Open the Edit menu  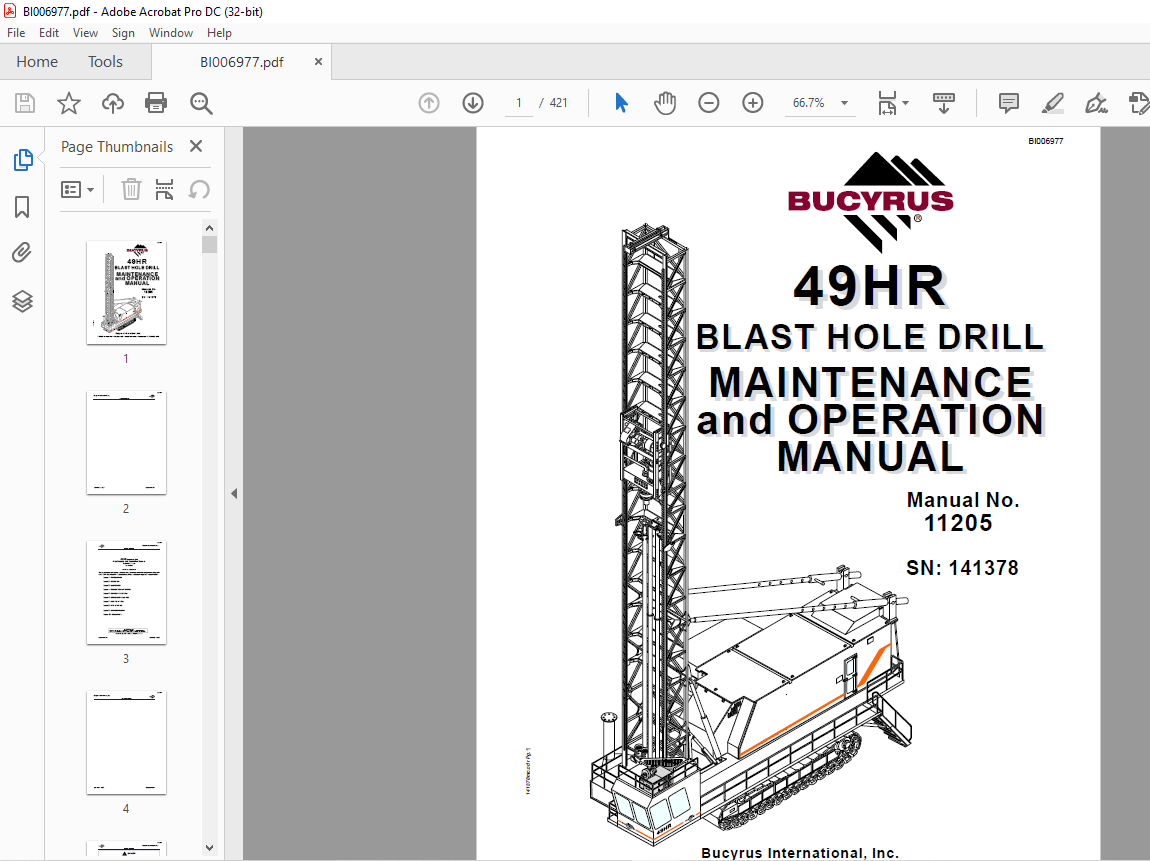click(x=49, y=33)
